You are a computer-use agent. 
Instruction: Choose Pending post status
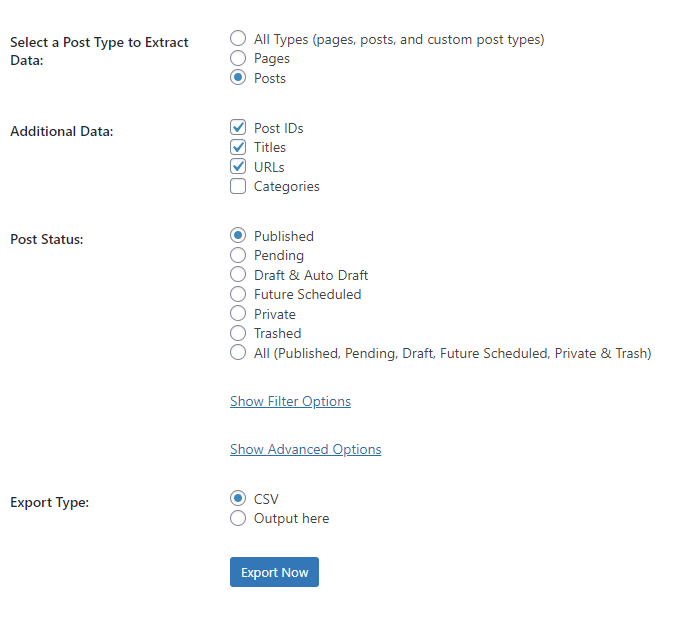238,255
